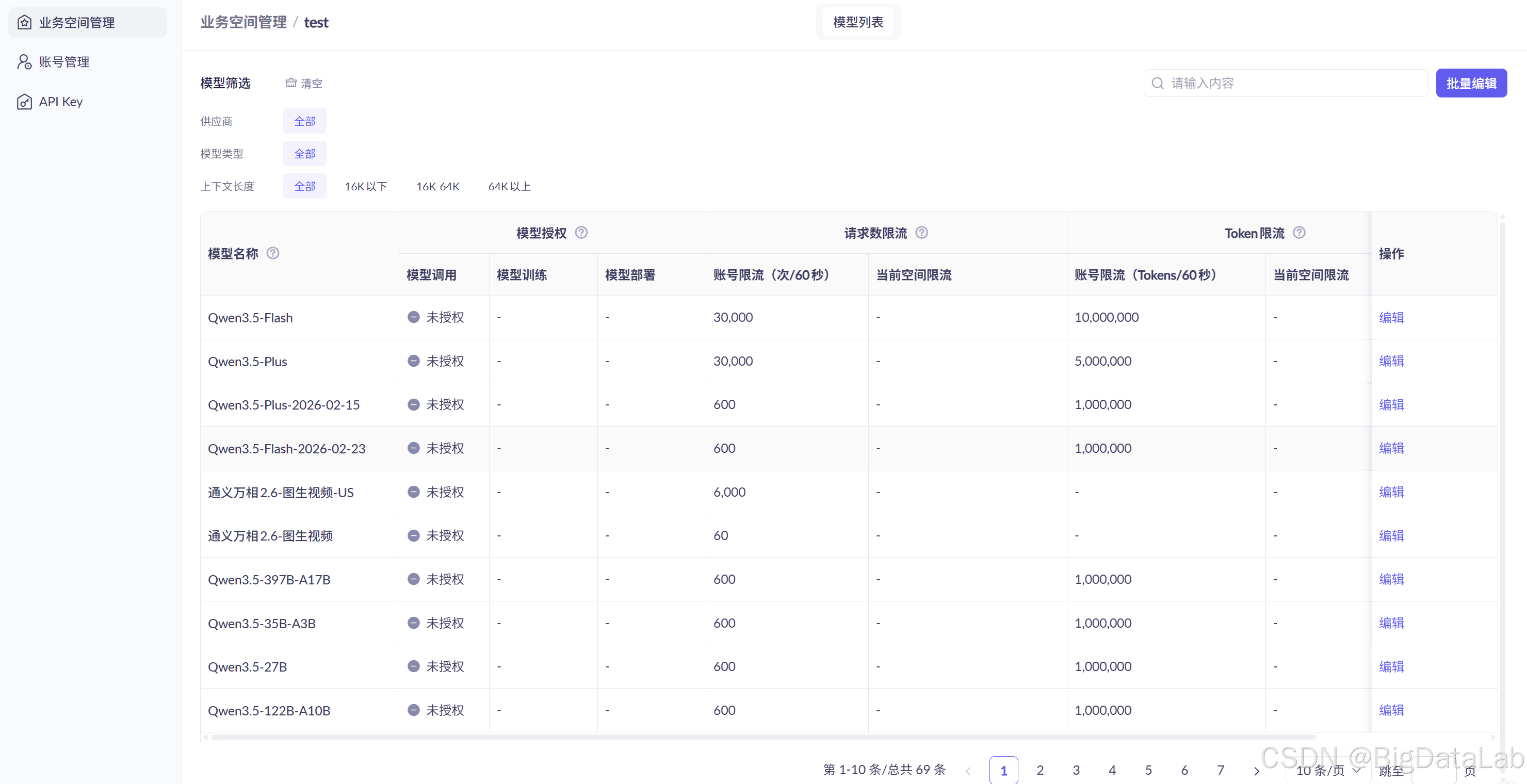Click the help icon beside 请求数限流

click(x=921, y=232)
